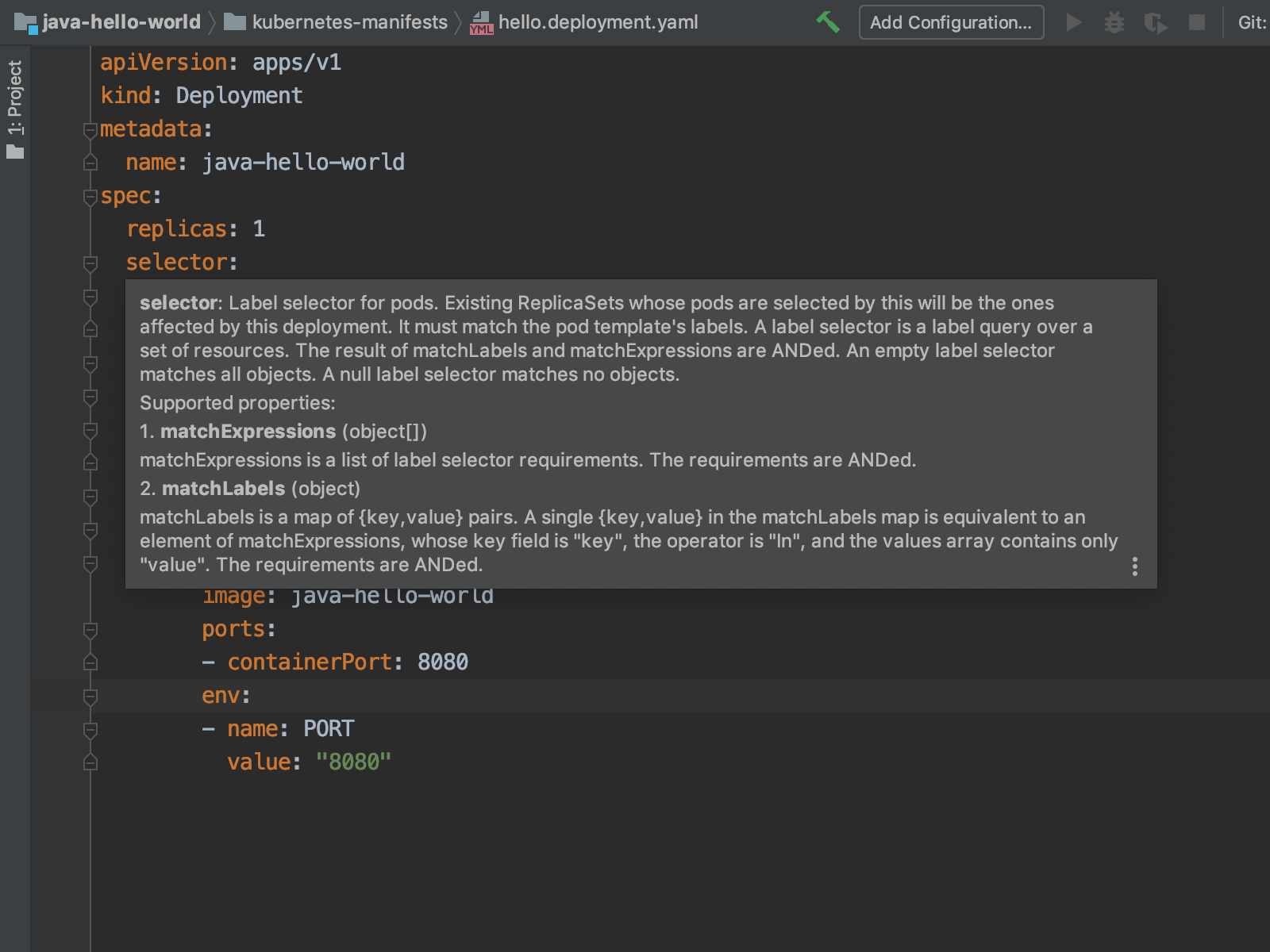Image resolution: width=1270 pixels, height=952 pixels.
Task: Stop the running process with the Stop icon
Action: click(1197, 22)
